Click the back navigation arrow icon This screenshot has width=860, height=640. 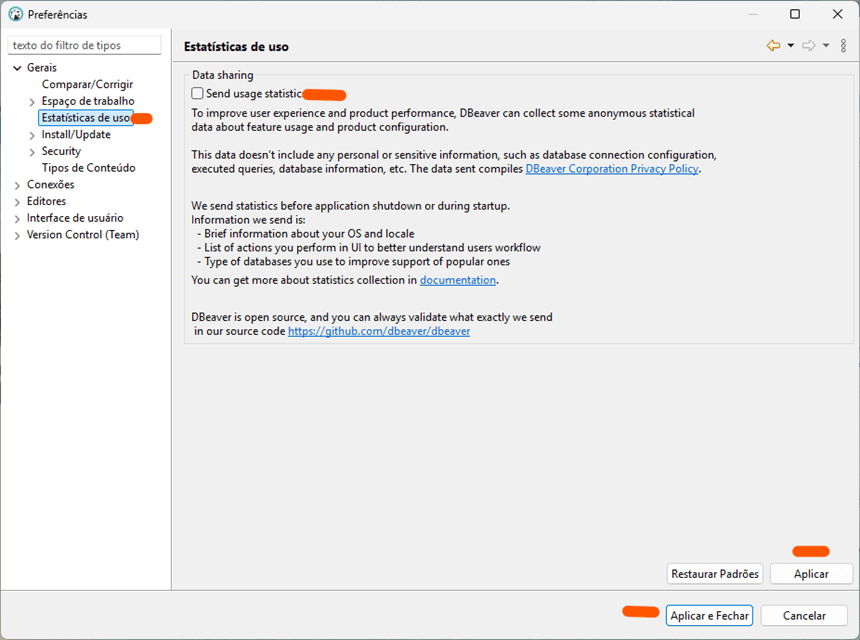click(773, 46)
